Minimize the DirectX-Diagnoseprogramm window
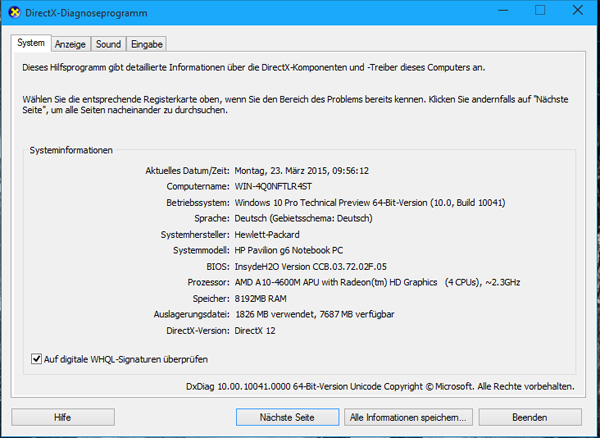 [503, 11]
